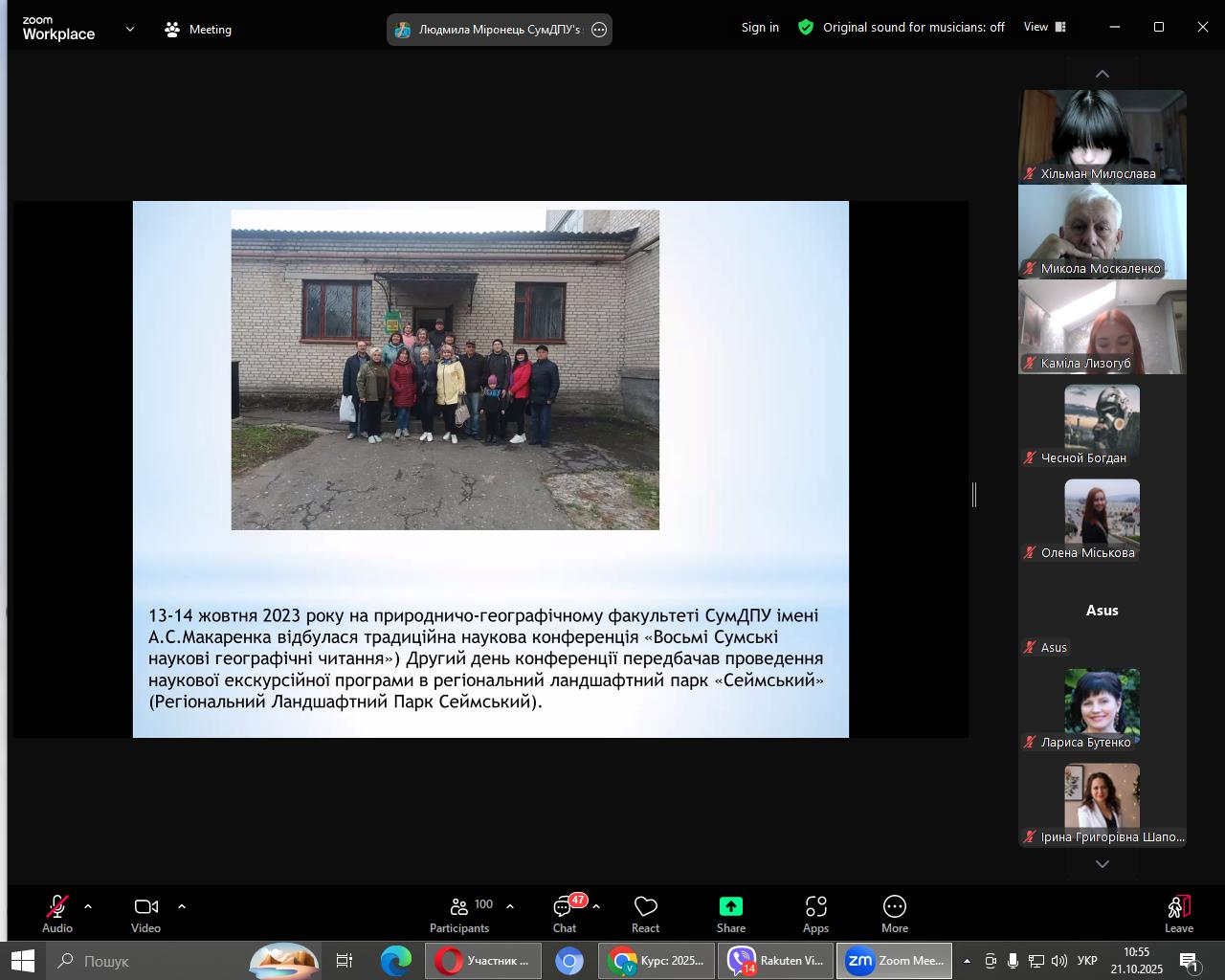Click the Leave meeting button
The width and height of the screenshot is (1225, 980).
pyautogui.click(x=1178, y=913)
